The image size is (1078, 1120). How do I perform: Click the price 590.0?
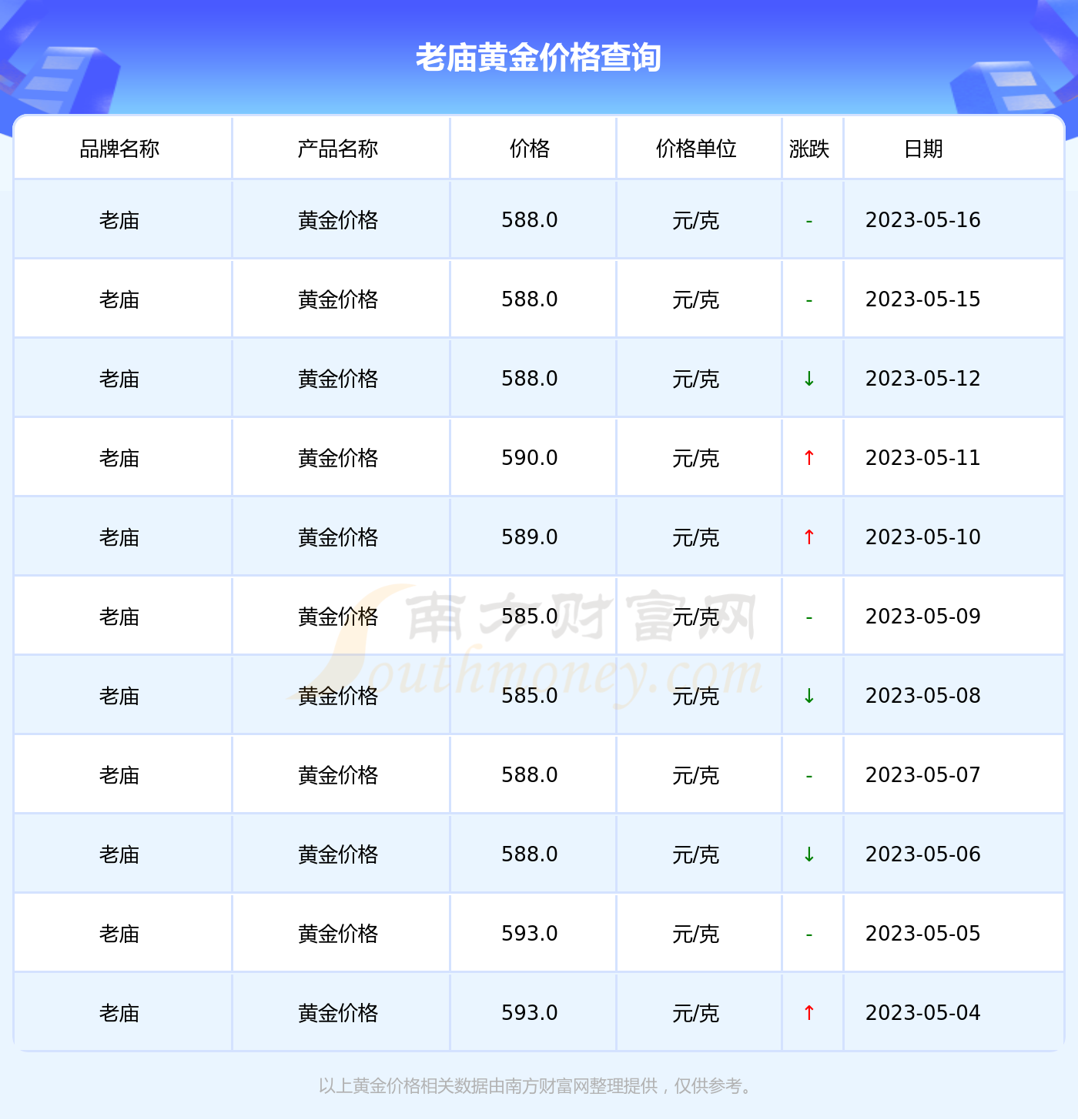(x=530, y=458)
